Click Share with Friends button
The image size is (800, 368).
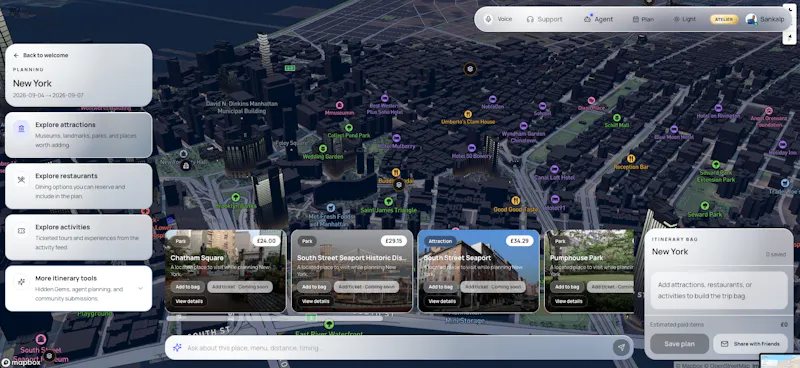750,344
